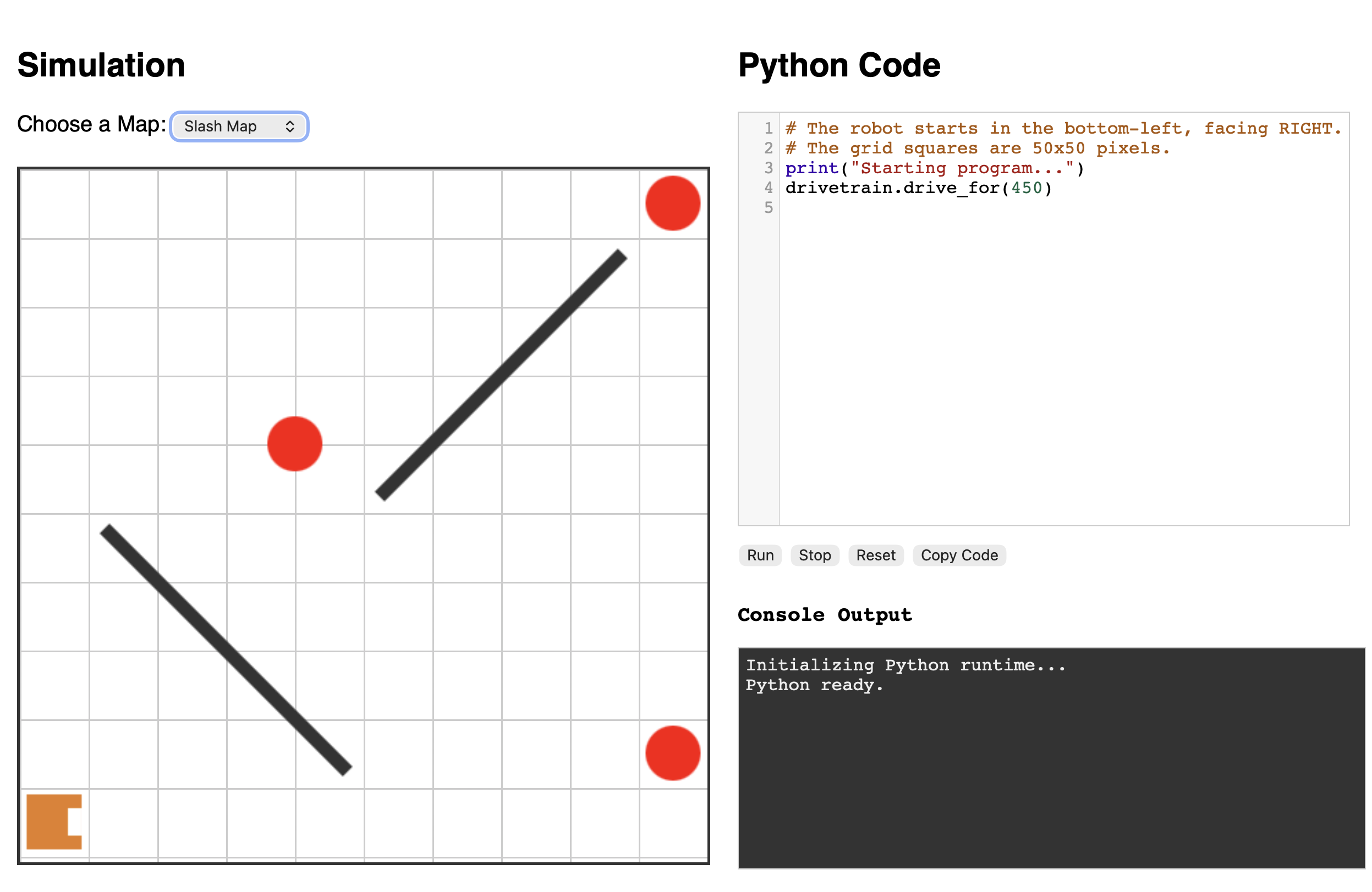Click line number 5 in editor gutter
This screenshot has width=1372, height=892.
(x=768, y=207)
